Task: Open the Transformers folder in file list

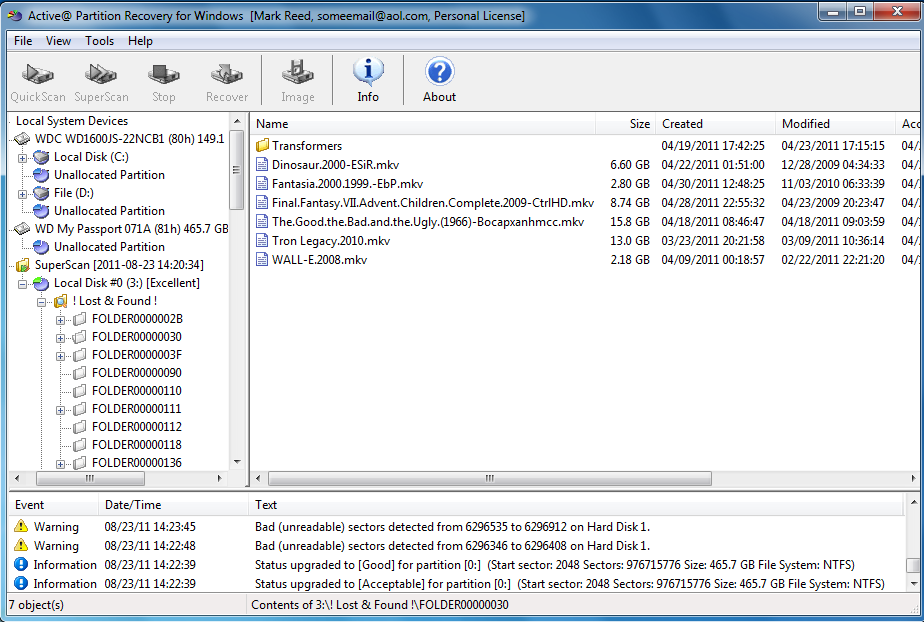Action: click(x=306, y=145)
